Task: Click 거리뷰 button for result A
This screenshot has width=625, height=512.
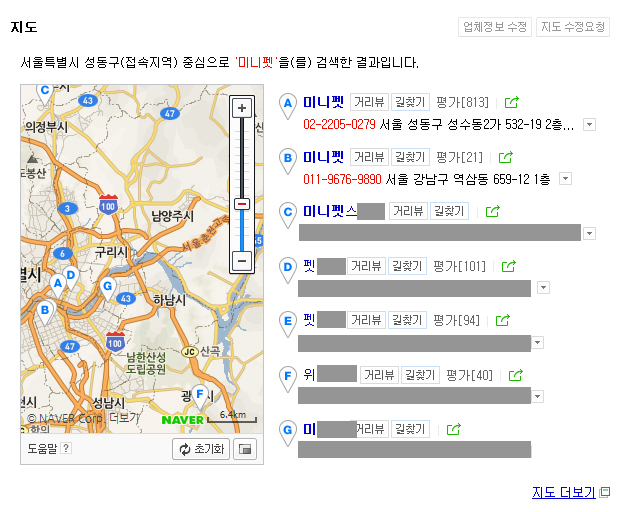Action: coord(369,102)
